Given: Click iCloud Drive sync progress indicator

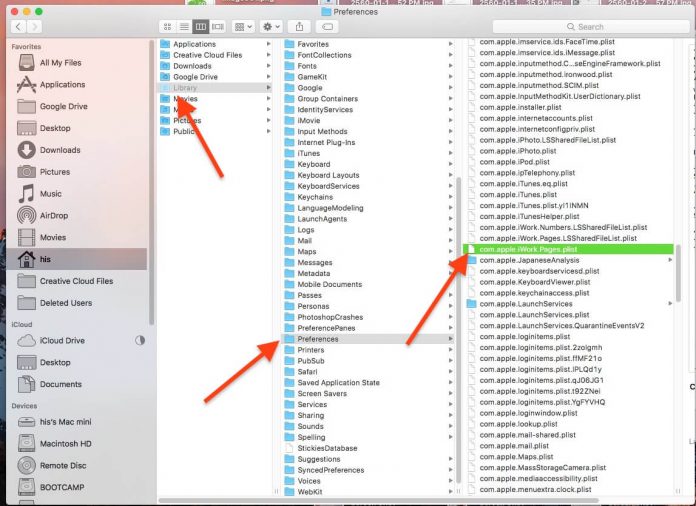Looking at the screenshot, I should coord(140,340).
